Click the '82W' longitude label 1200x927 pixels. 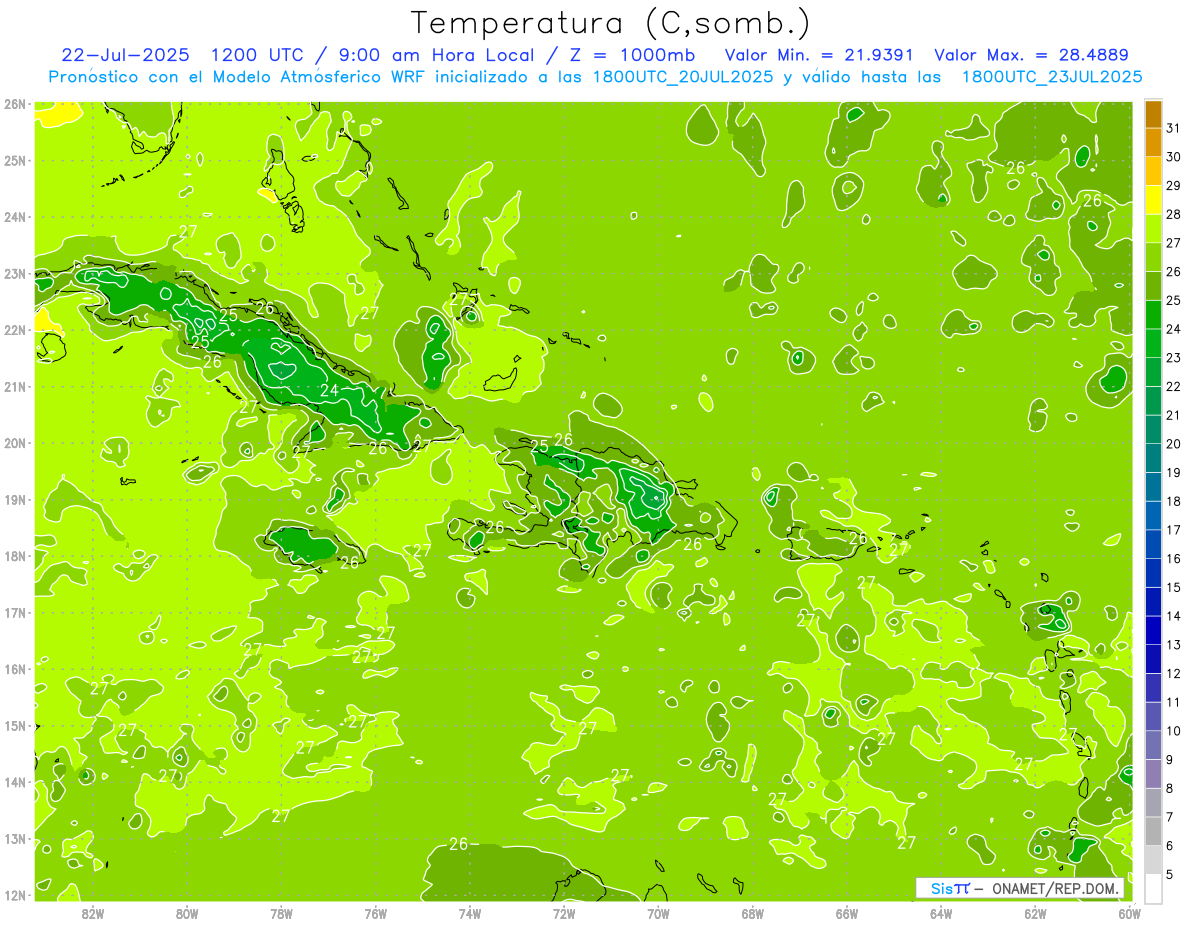coord(93,913)
